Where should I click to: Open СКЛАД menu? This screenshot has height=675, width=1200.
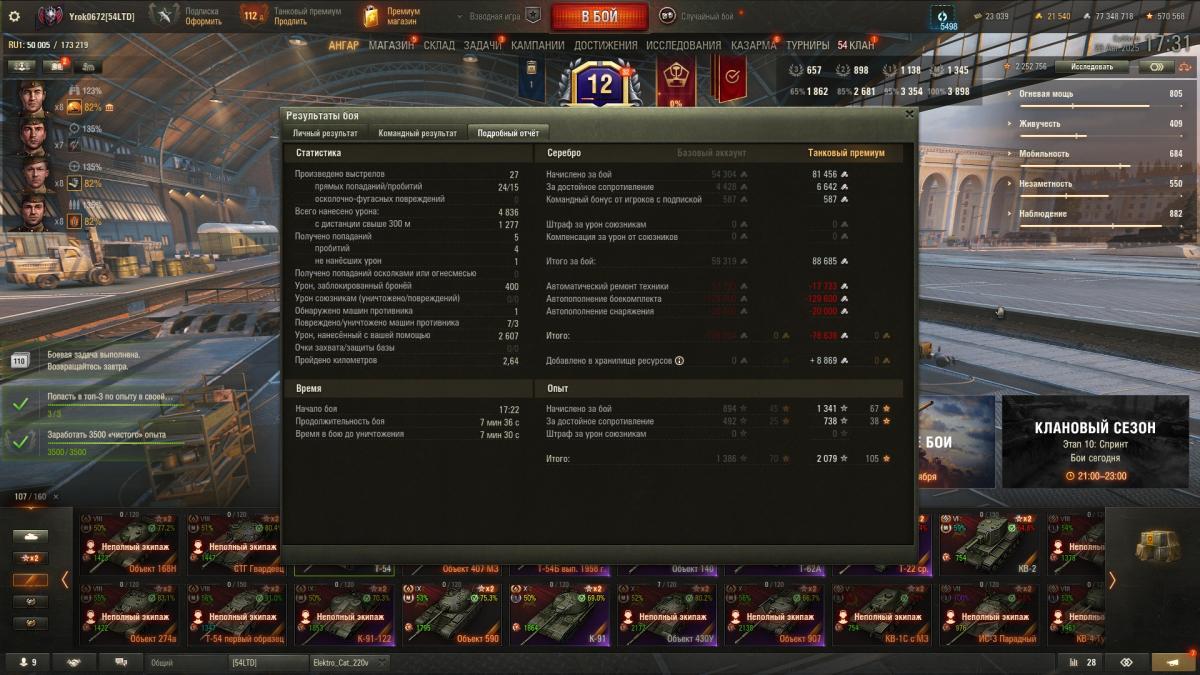(439, 45)
